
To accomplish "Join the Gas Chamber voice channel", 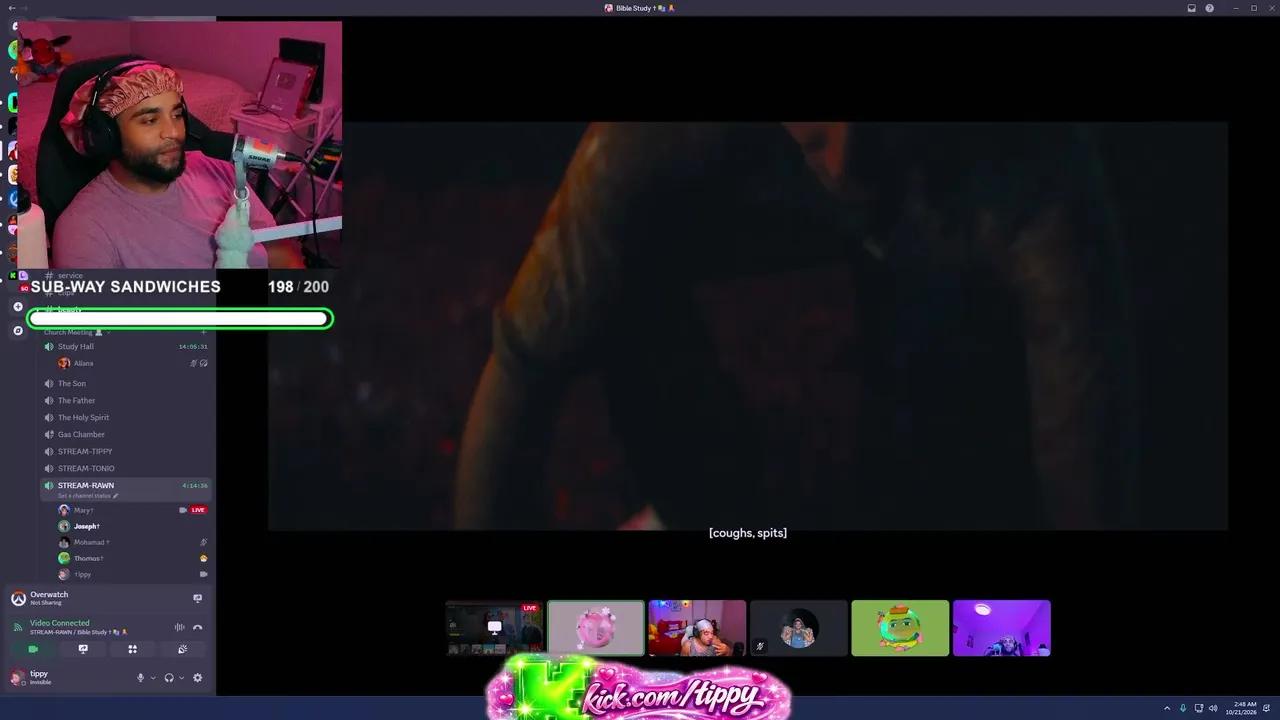I will pos(126,435).
